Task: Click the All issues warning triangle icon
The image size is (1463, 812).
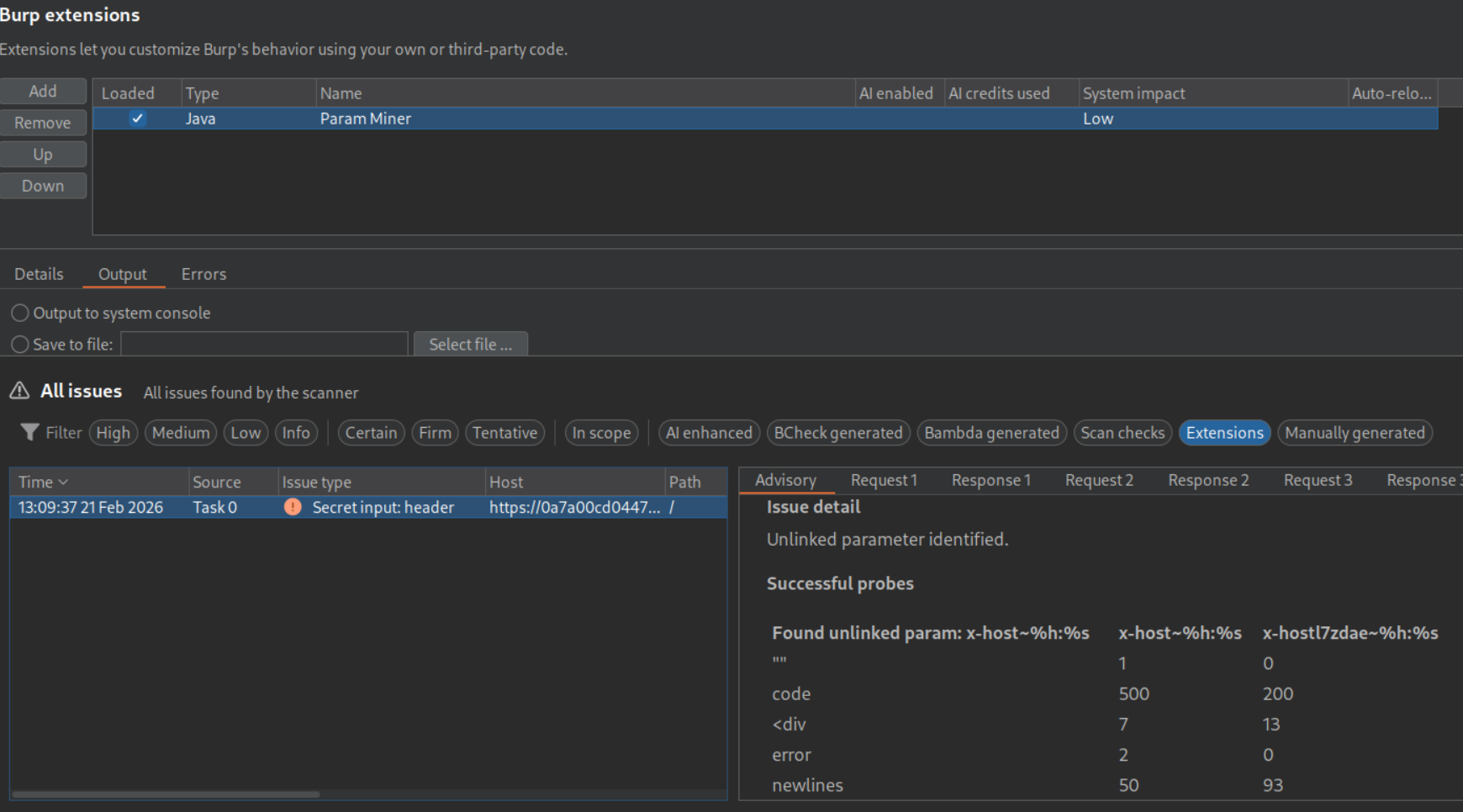Action: point(19,391)
